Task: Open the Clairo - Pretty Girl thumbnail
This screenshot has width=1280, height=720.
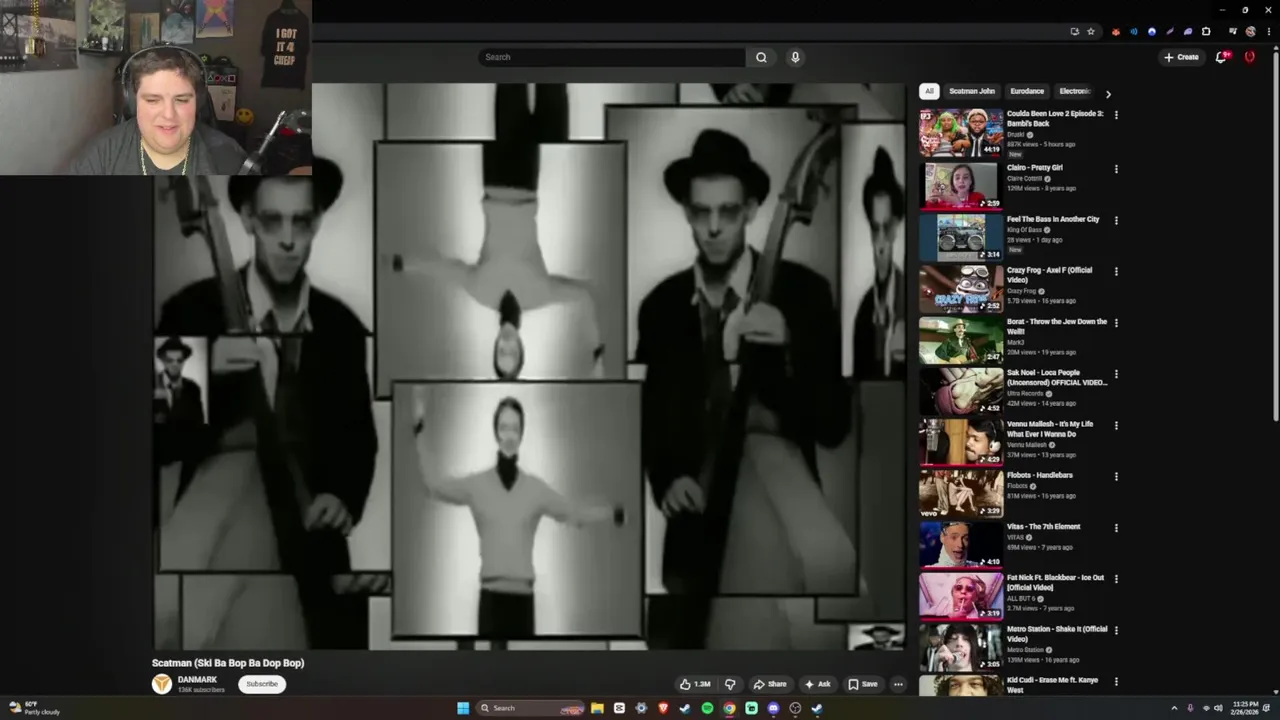Action: tap(961, 185)
